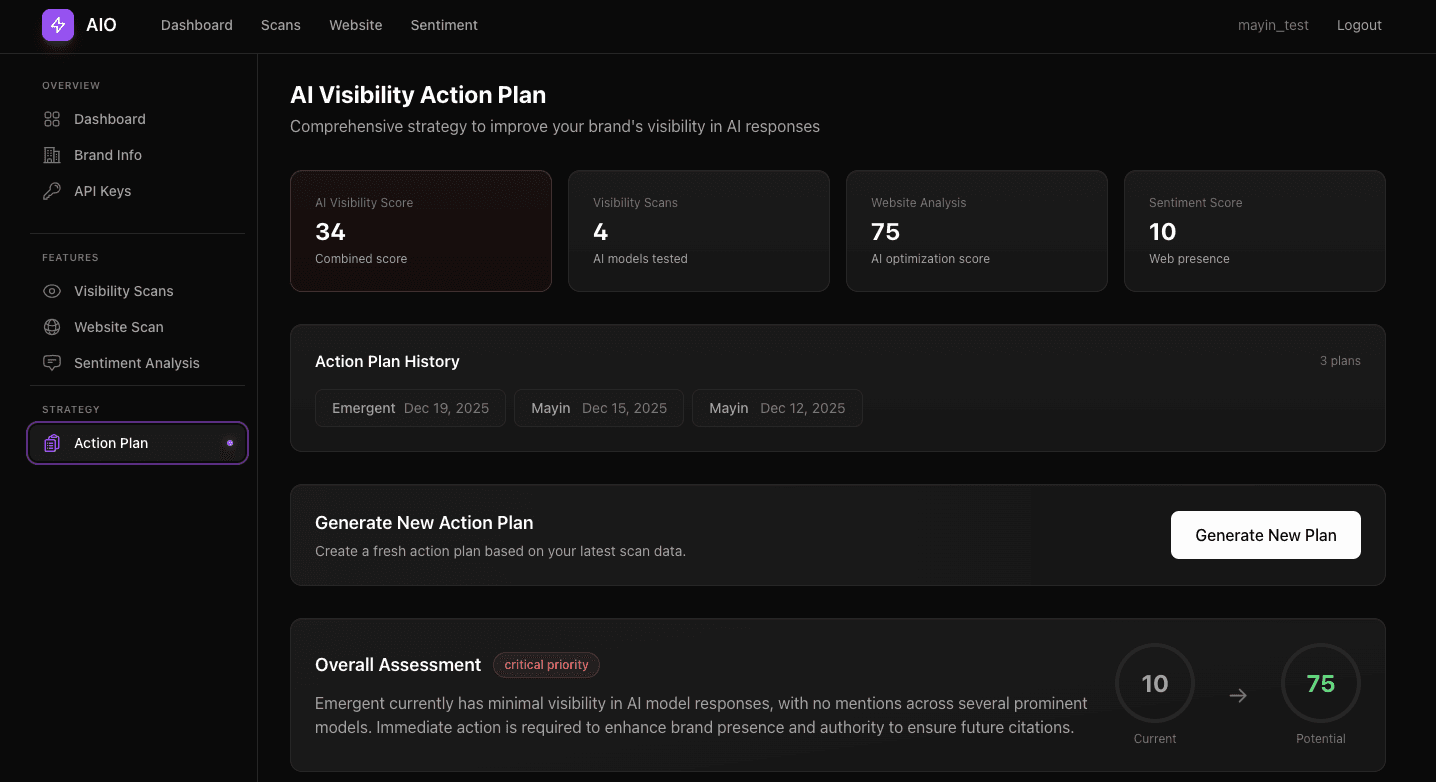Click the Brand Info building icon
This screenshot has height=782, width=1436.
point(52,155)
